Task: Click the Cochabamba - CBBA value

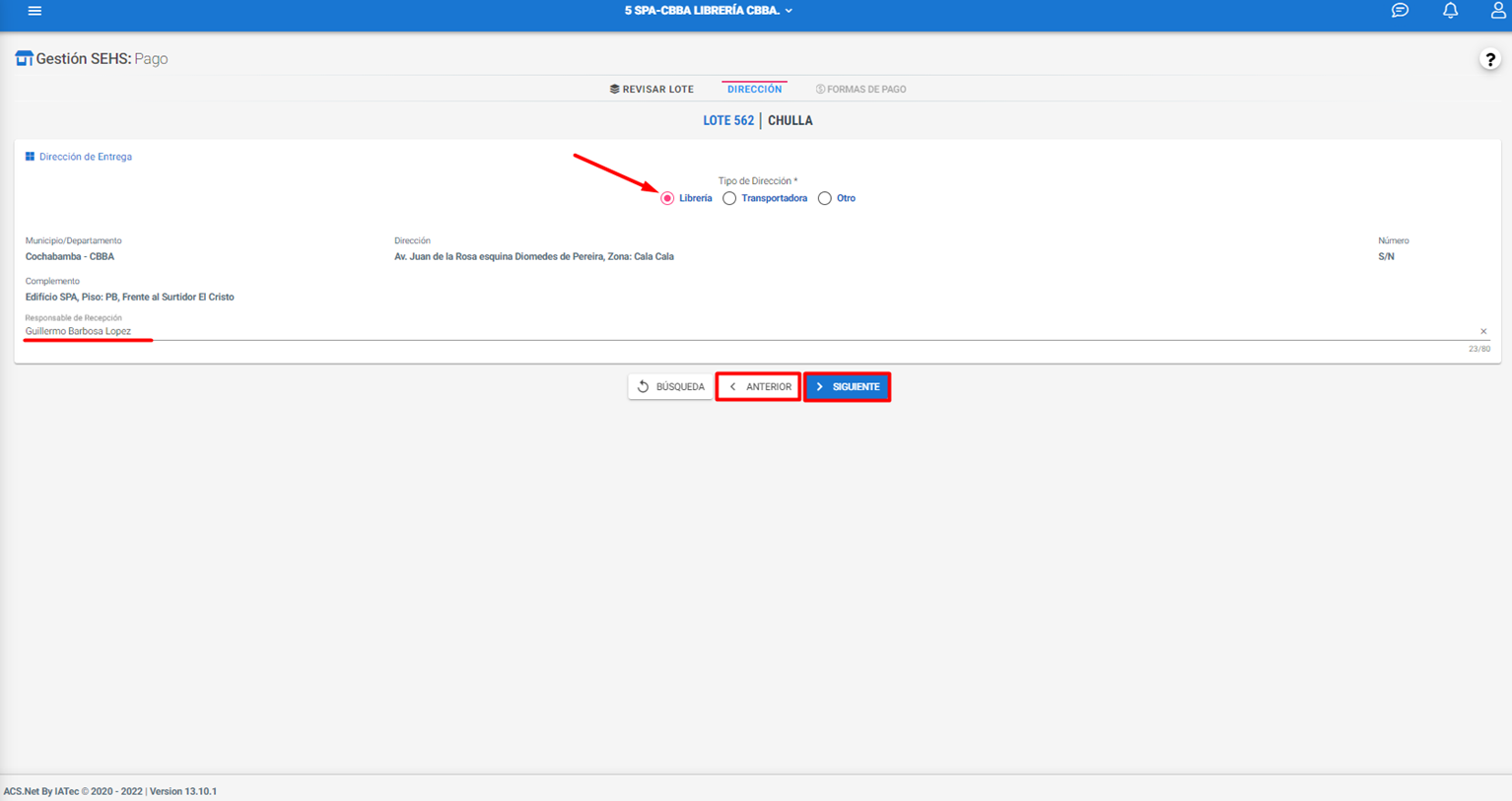Action: tap(70, 256)
